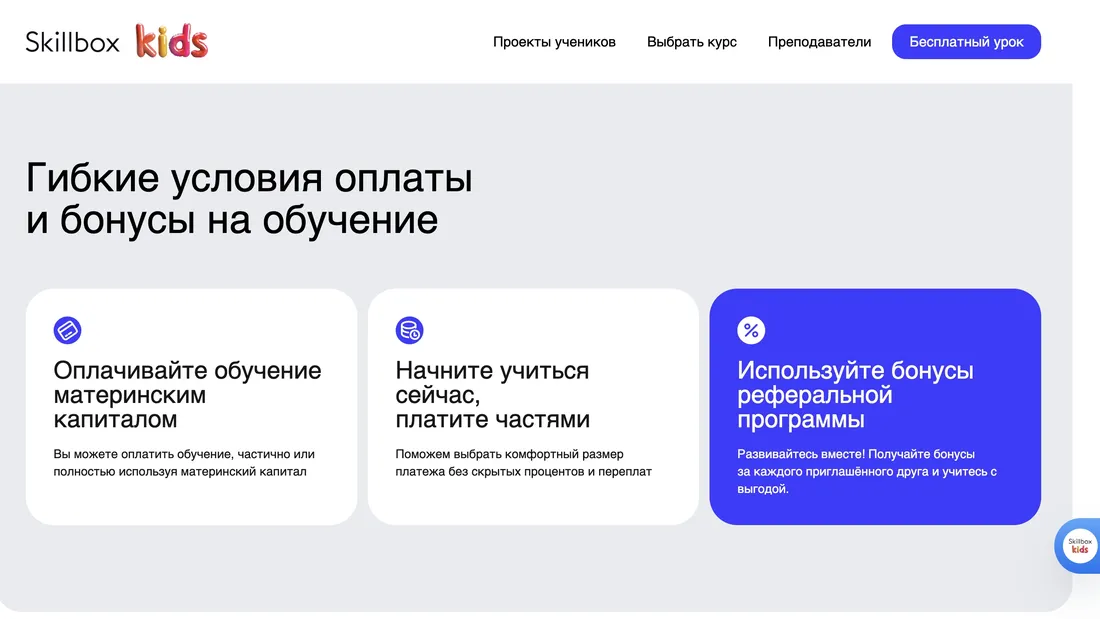Click the maternity capital description paragraph
The width and height of the screenshot is (1100, 619).
(x=184, y=461)
